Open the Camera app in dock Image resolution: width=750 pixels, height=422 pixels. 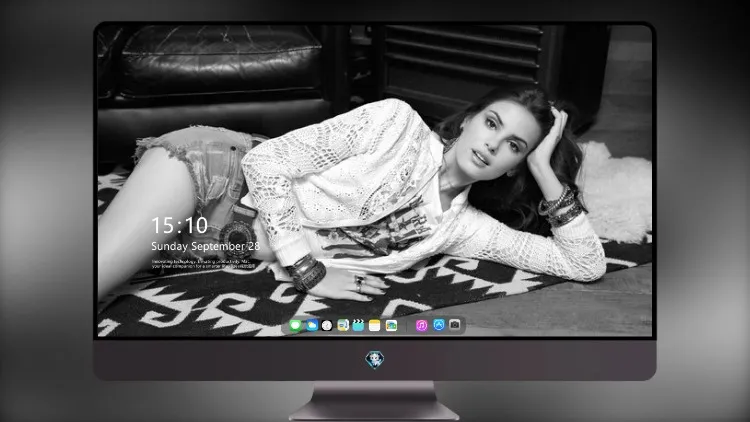[455, 325]
